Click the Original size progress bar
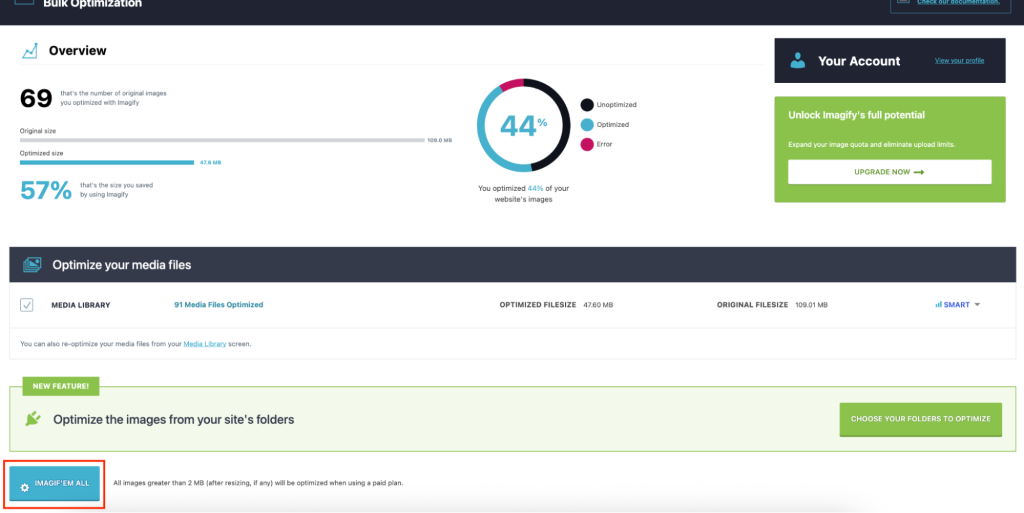Screen dimensions: 1024x513 (x=222, y=140)
